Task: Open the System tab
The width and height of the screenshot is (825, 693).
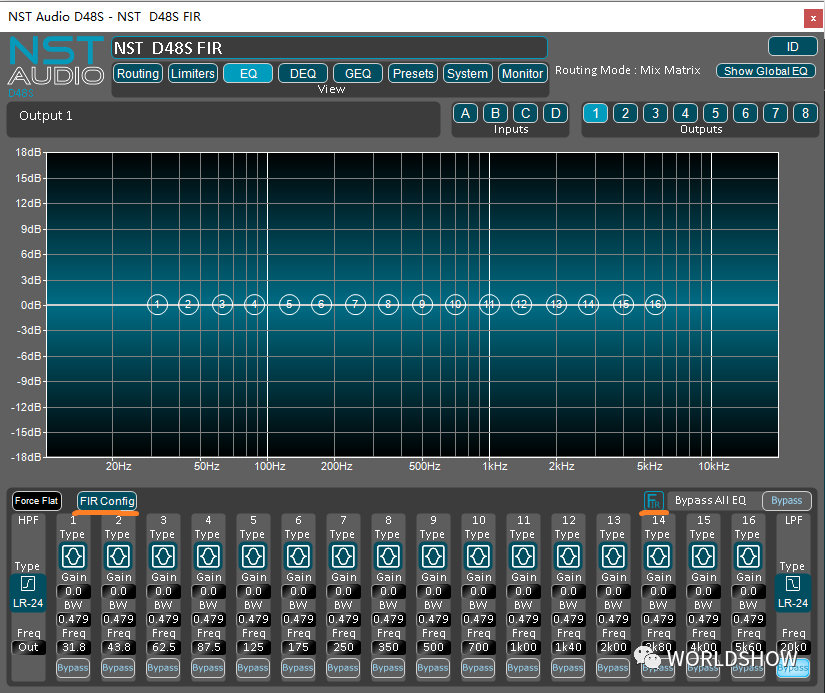Action: click(467, 73)
